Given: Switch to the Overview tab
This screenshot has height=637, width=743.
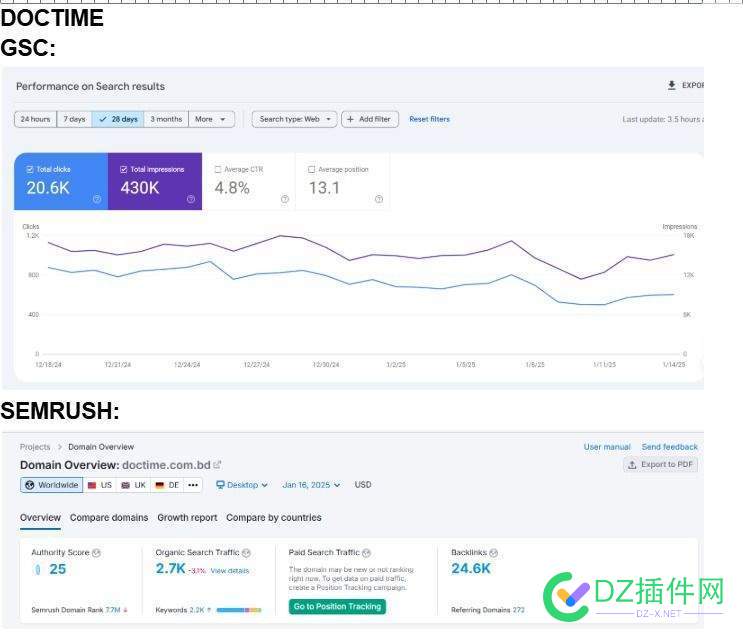Looking at the screenshot, I should [x=40, y=518].
